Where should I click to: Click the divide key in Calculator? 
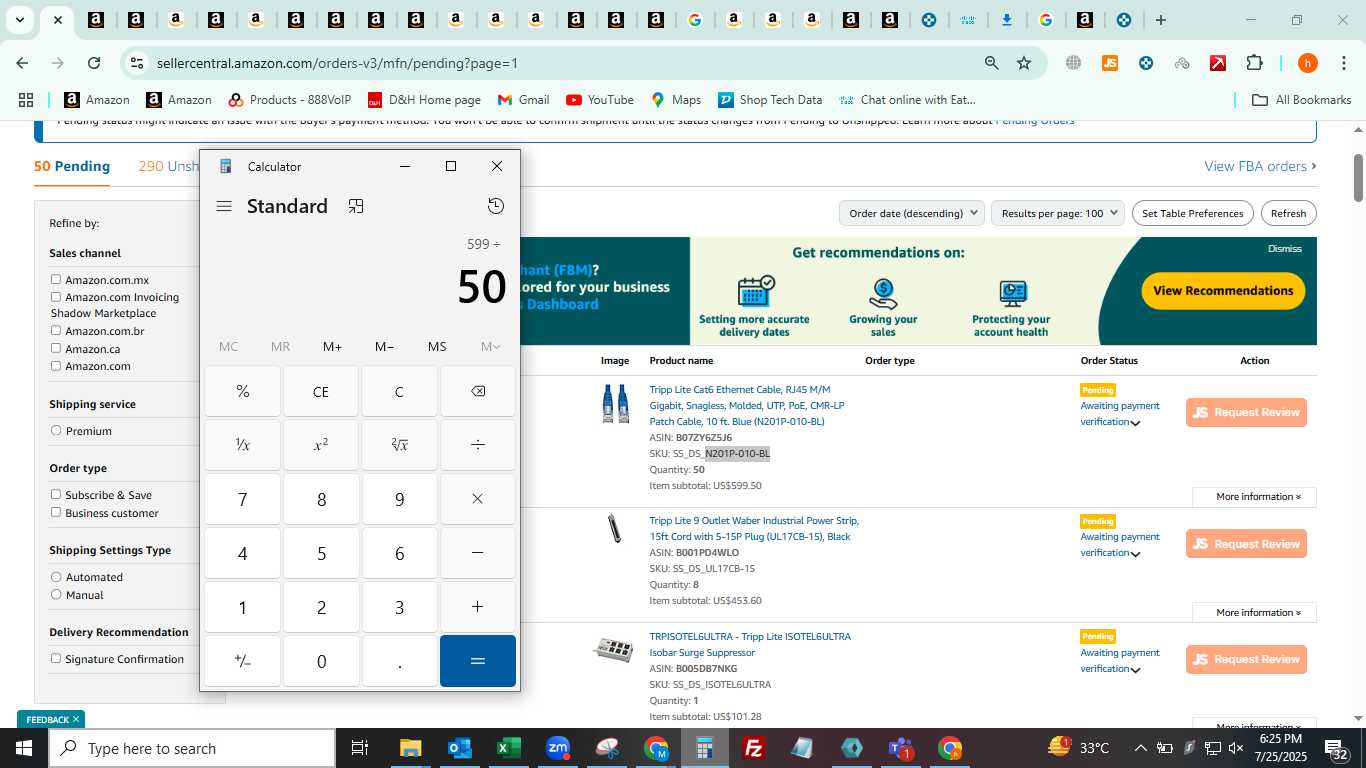pyautogui.click(x=478, y=445)
